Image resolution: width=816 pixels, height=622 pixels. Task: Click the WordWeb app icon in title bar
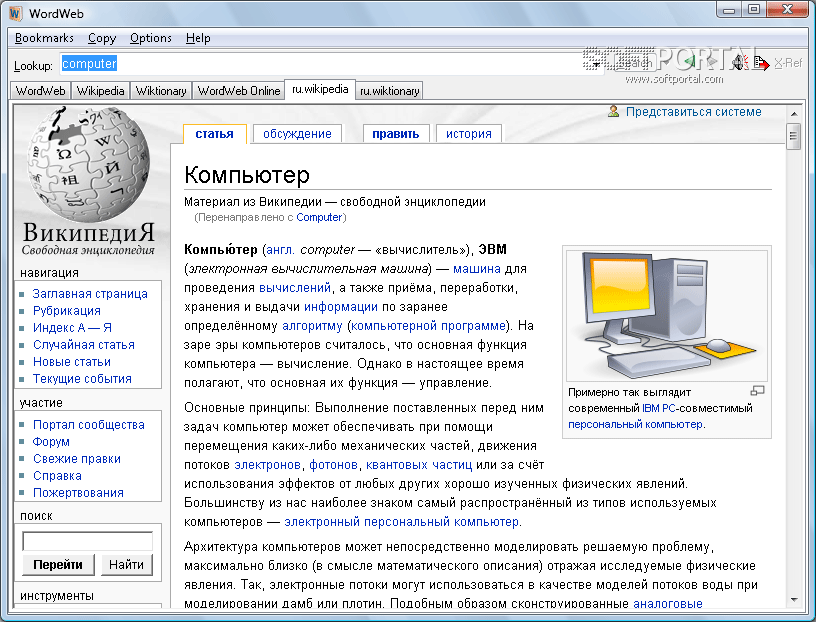(x=16, y=13)
